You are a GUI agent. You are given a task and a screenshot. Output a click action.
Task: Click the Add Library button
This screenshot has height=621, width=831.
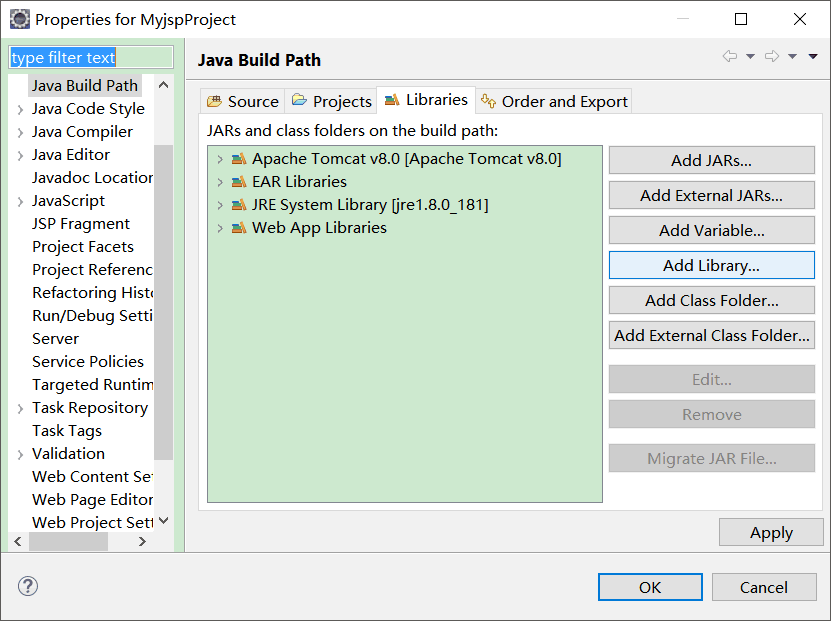click(x=711, y=265)
